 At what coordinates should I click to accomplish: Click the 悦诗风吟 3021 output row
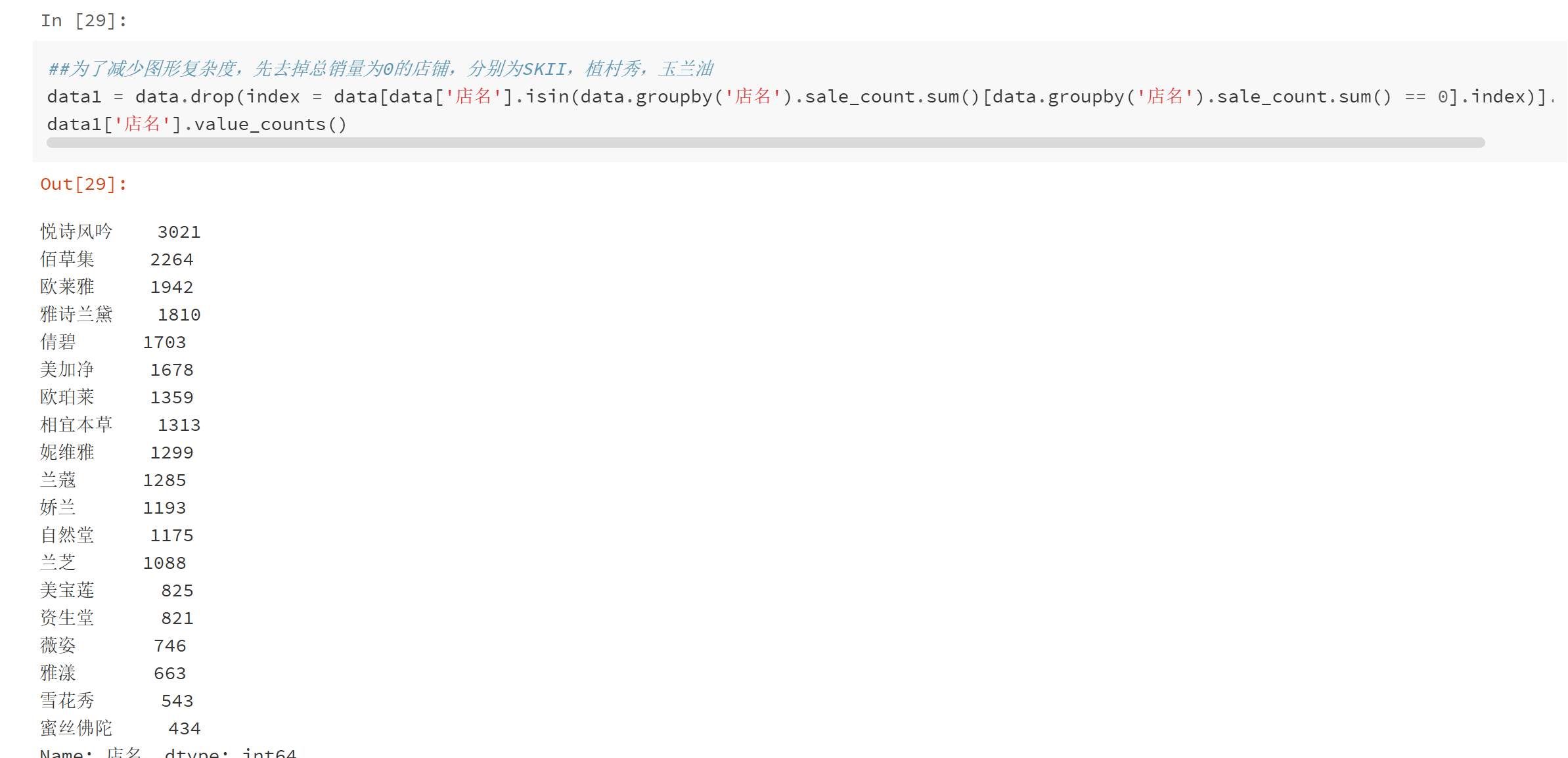coord(120,232)
